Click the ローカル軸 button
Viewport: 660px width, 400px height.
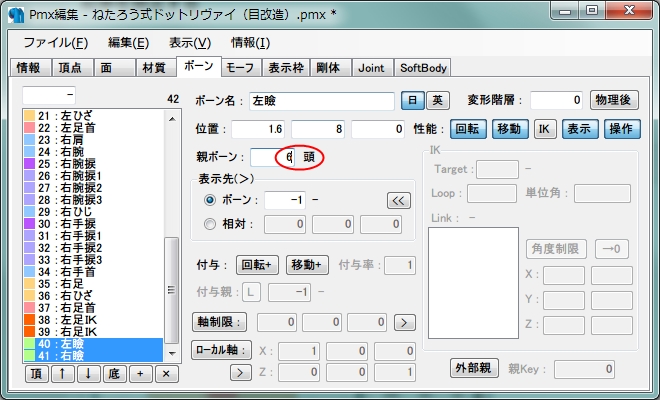pos(221,350)
